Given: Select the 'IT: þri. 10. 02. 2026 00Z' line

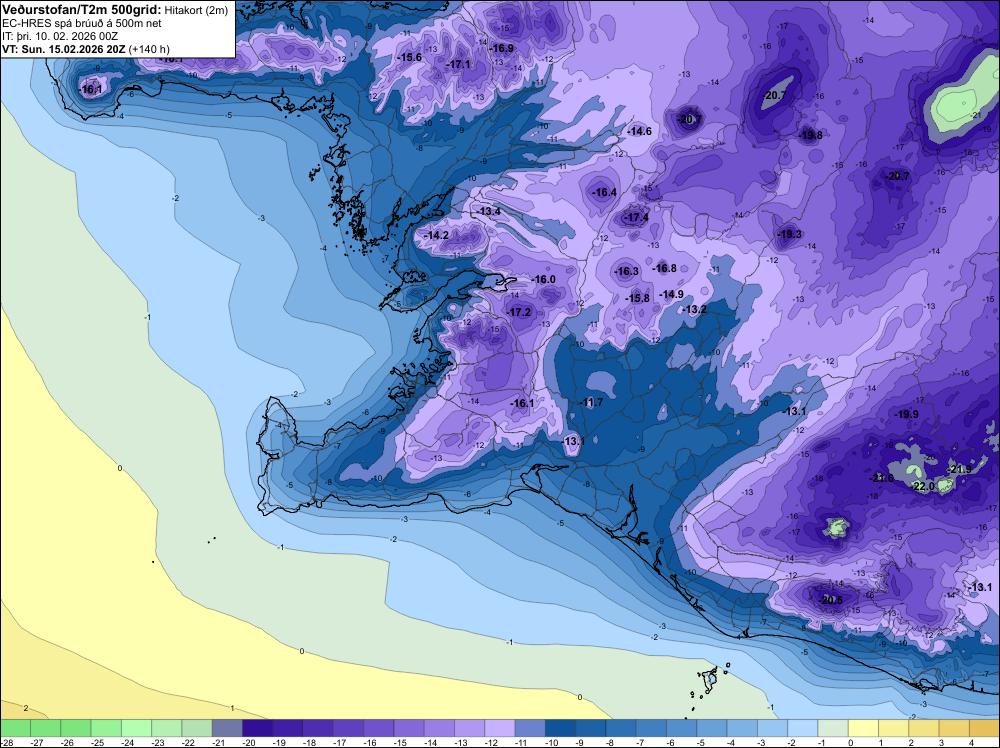Looking at the screenshot, I should pos(60,36).
